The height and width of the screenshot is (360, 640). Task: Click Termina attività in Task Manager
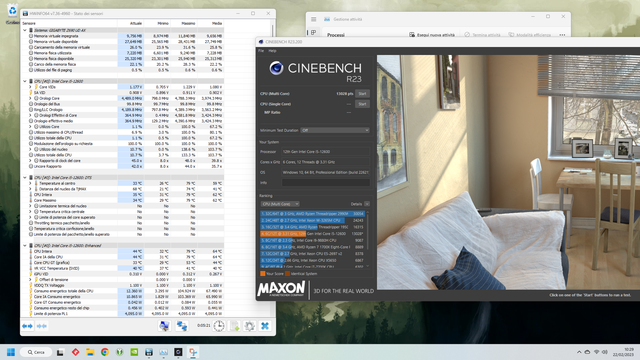coord(482,35)
